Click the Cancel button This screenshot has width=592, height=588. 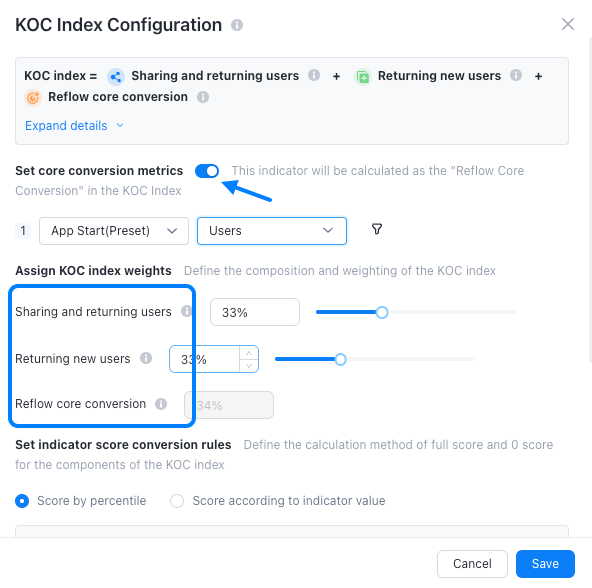(x=472, y=564)
